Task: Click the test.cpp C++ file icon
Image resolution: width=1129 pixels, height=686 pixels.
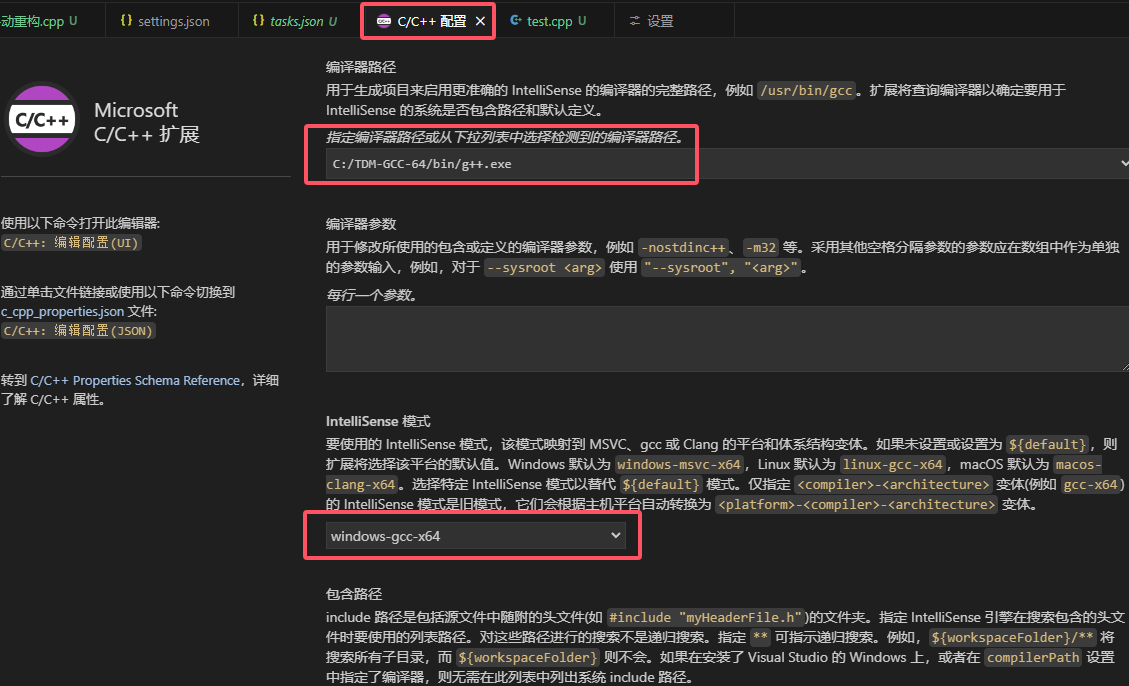Action: click(515, 21)
